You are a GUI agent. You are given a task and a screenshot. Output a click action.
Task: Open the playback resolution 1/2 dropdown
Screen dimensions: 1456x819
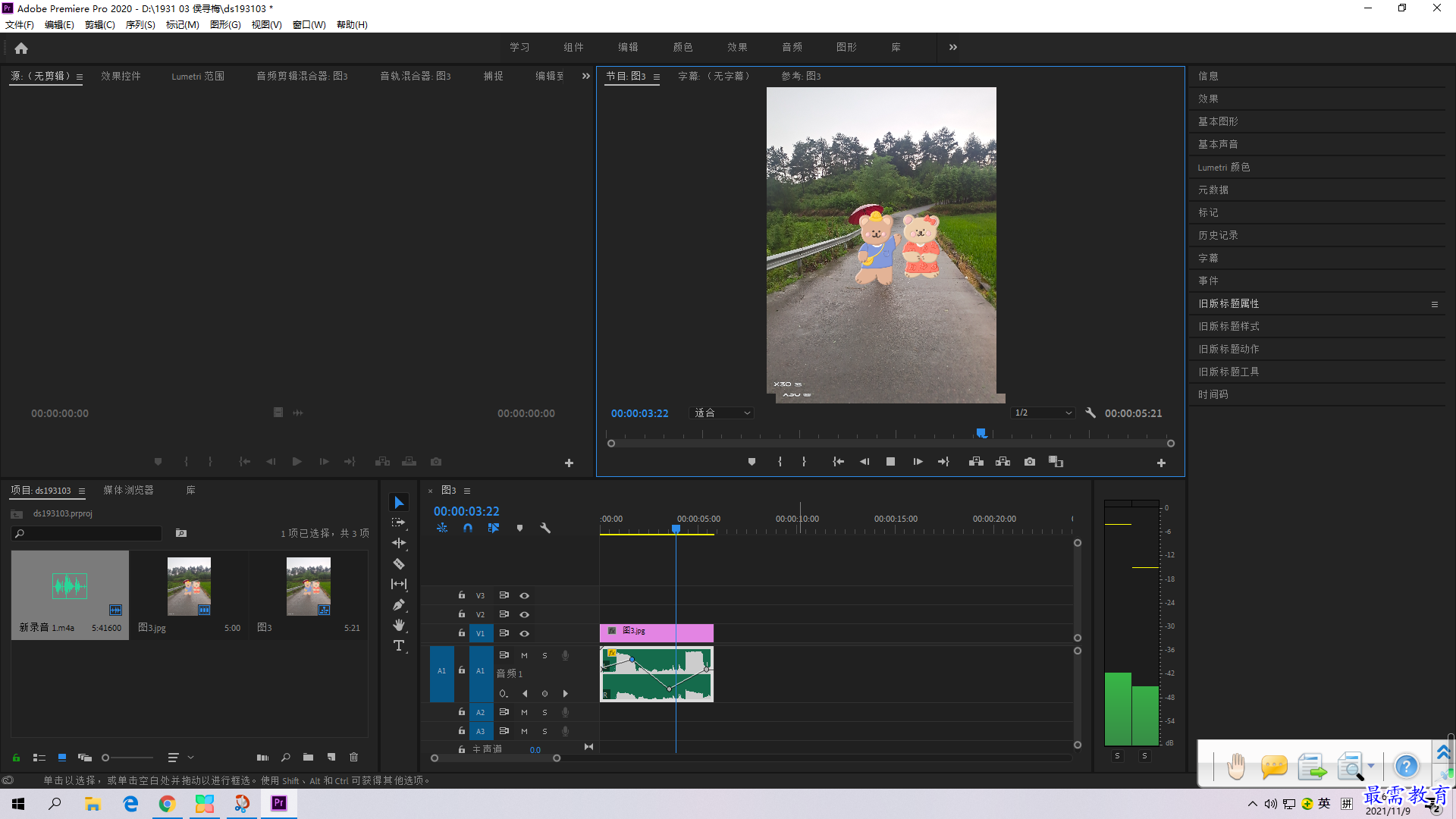click(x=1043, y=413)
